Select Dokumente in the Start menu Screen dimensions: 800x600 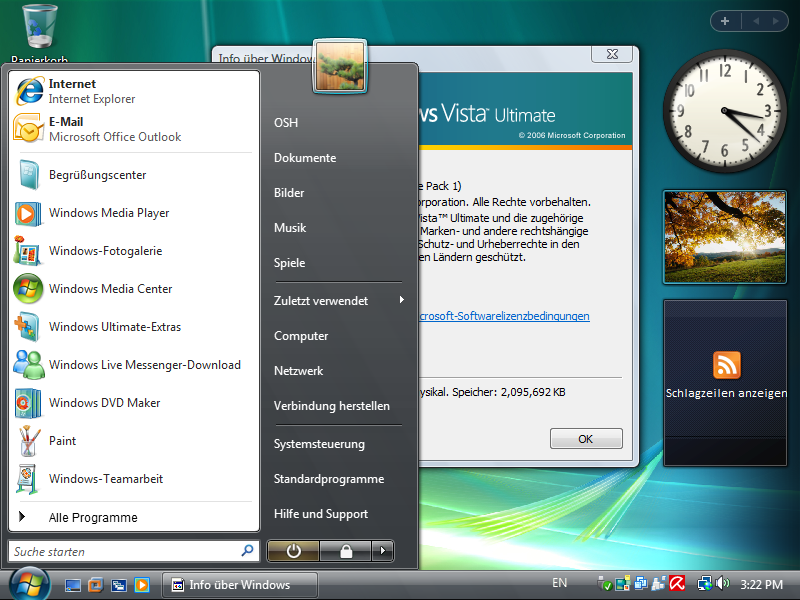[305, 158]
